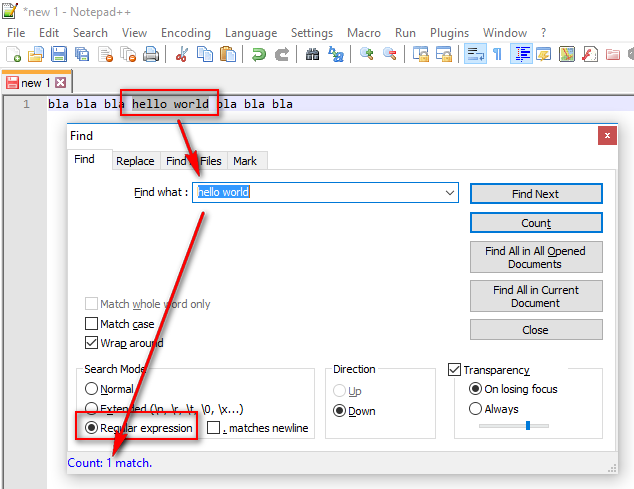Select Extended search mode radio button
The height and width of the screenshot is (489, 634).
(x=91, y=408)
